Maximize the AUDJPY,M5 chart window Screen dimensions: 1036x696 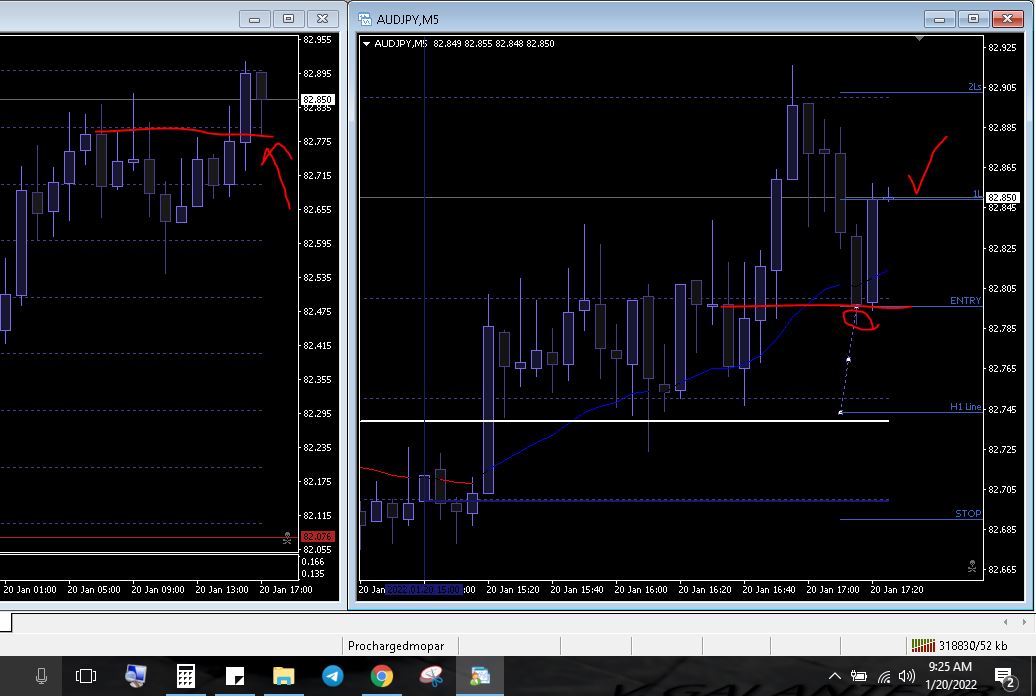tap(975, 19)
